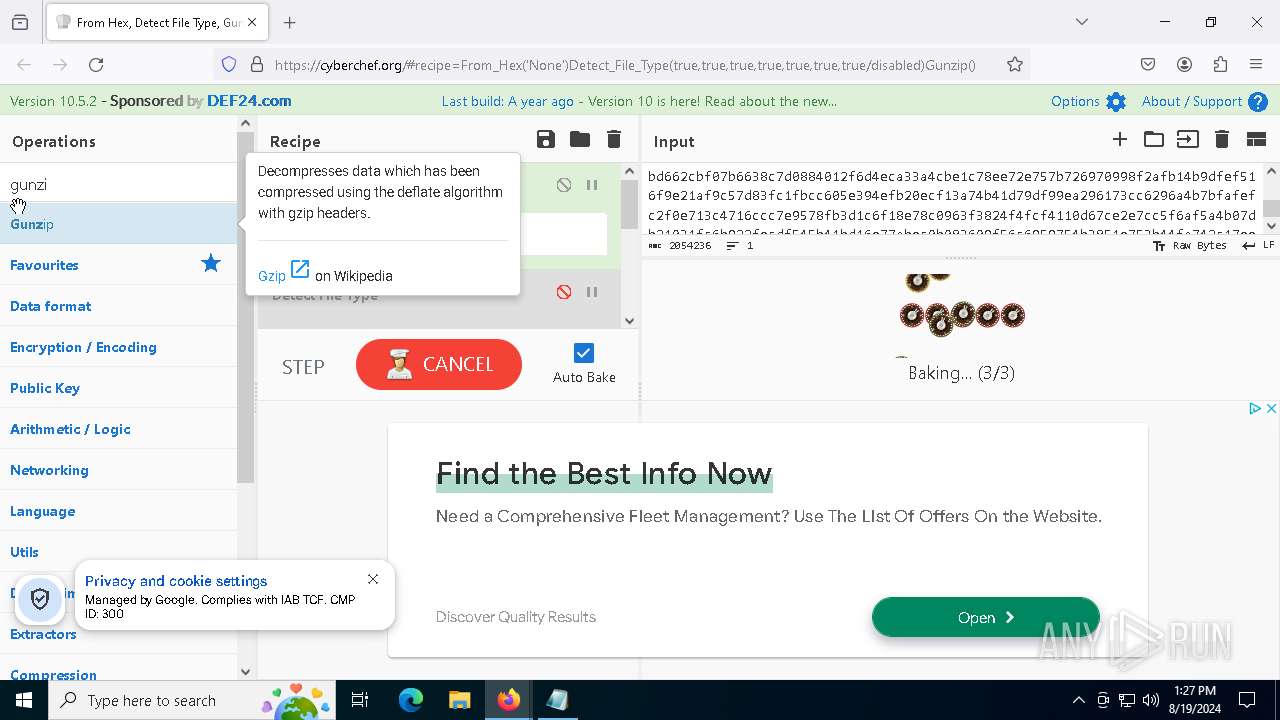Focus the operations search box

coord(119,184)
